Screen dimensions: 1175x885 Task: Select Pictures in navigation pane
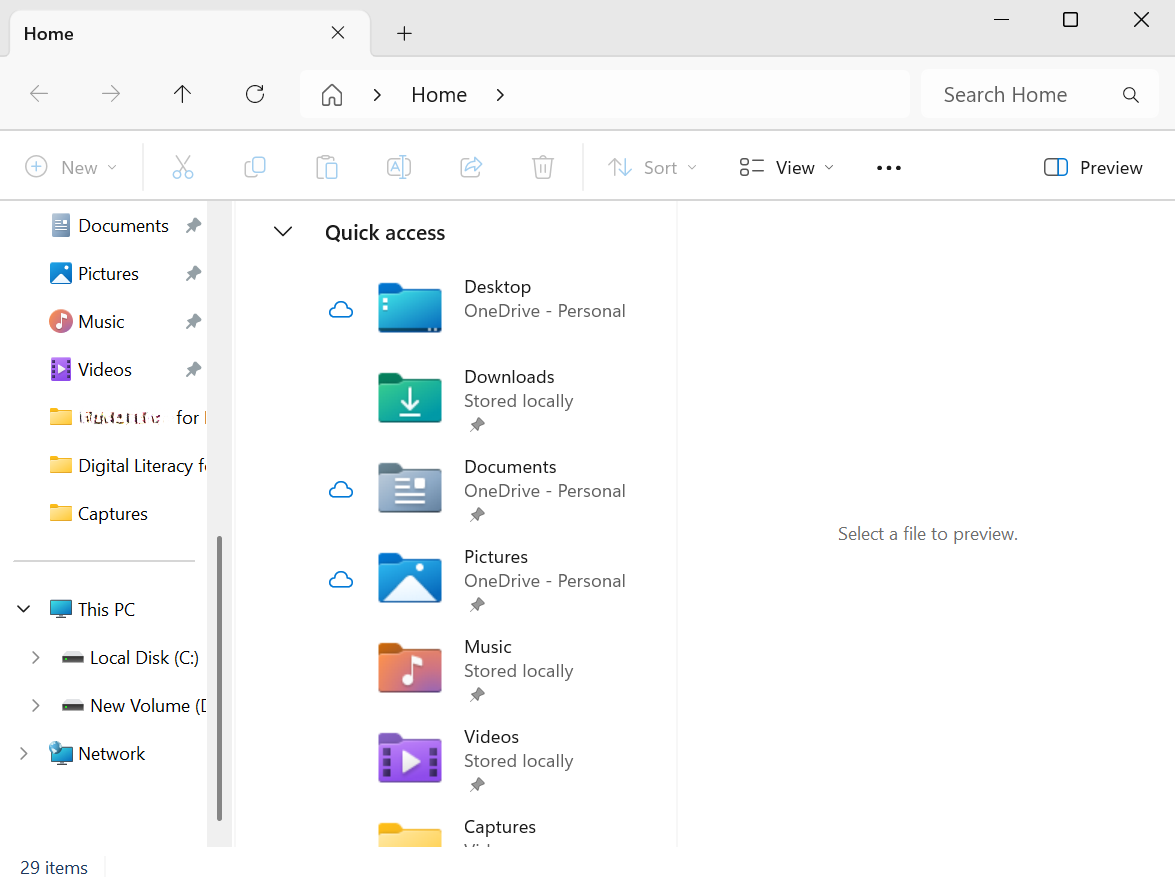(109, 274)
